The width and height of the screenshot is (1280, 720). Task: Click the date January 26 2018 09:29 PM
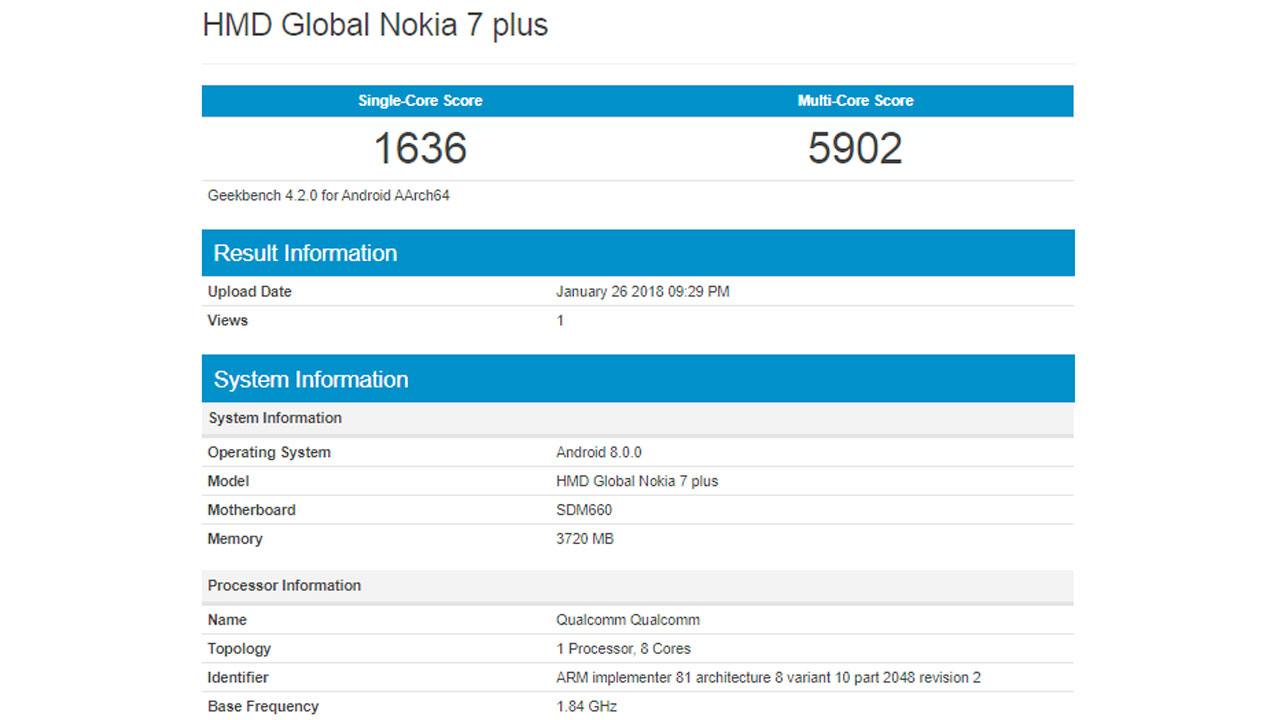(642, 292)
